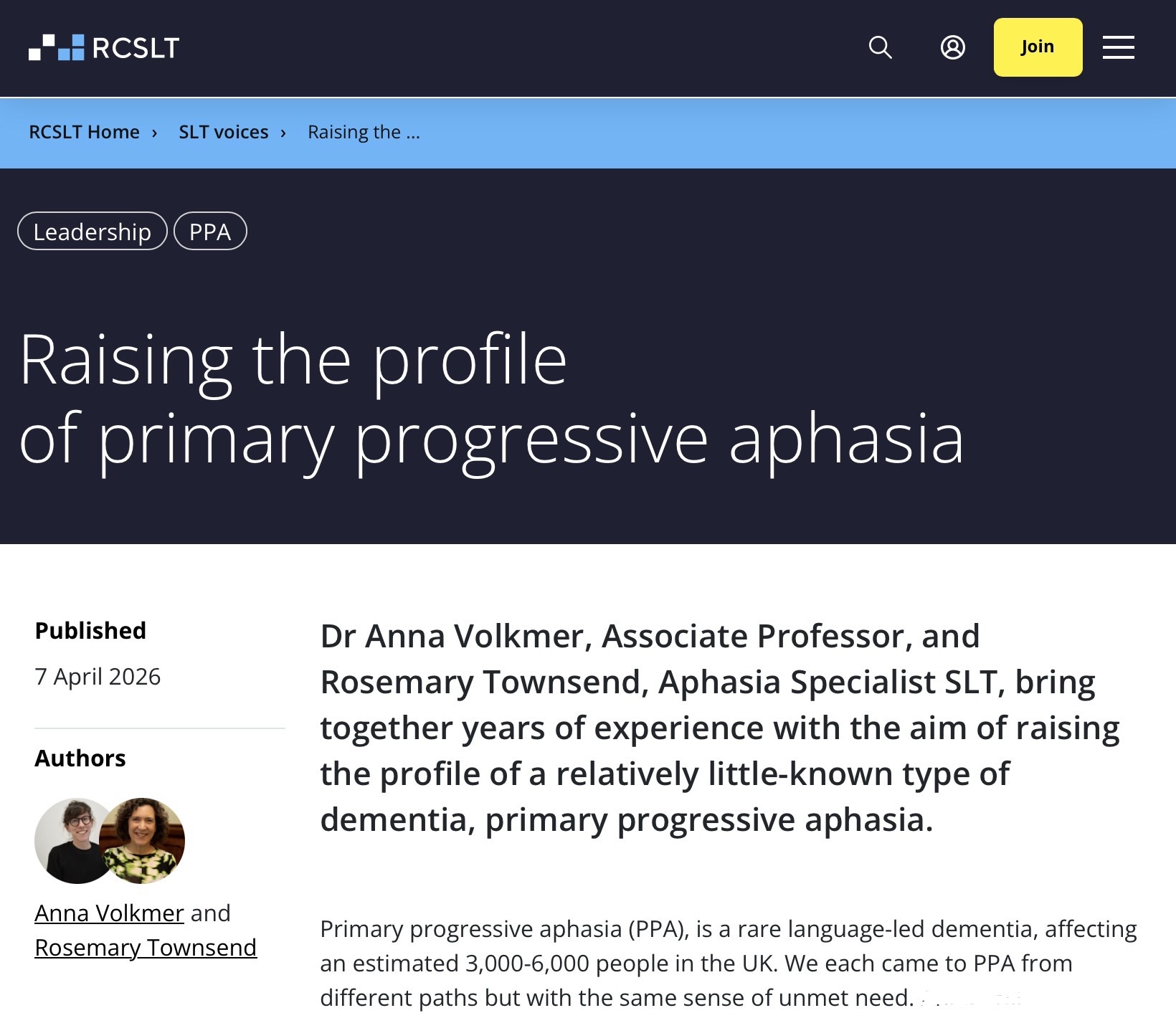
Task: Click Rosemary Townsend's author photo
Action: point(145,840)
